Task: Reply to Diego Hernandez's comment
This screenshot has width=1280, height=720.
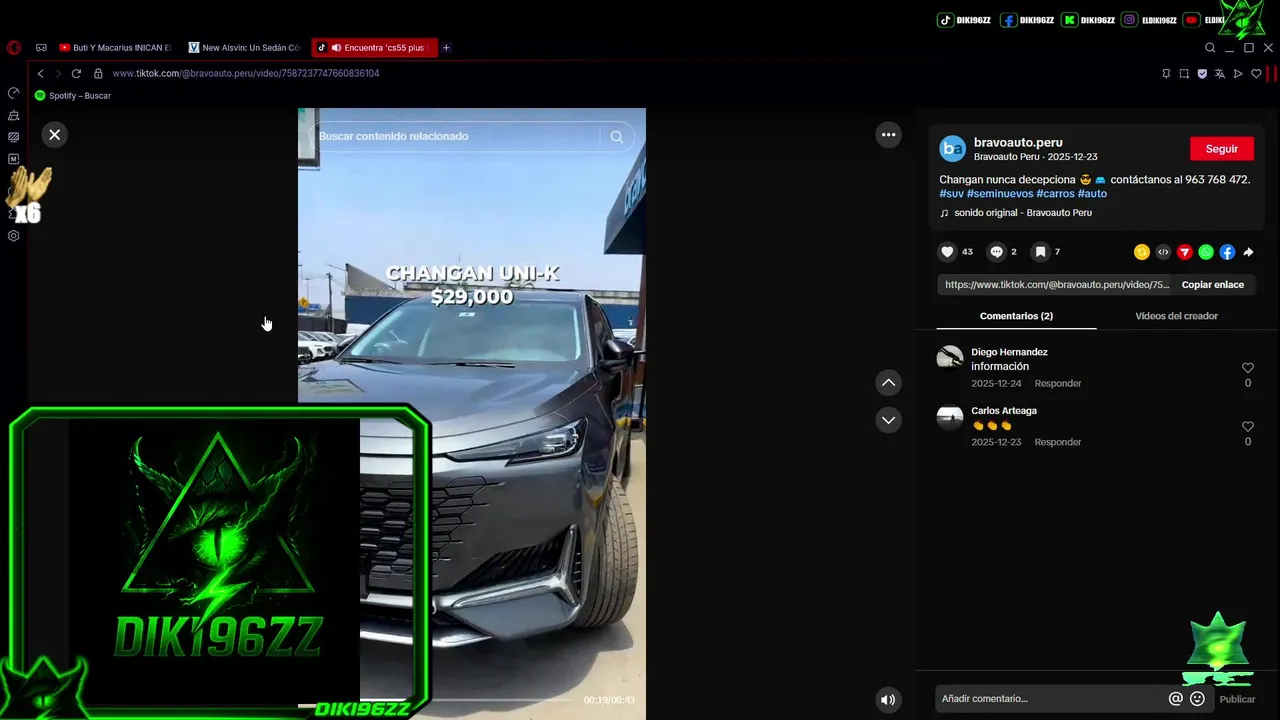Action: (x=1058, y=384)
